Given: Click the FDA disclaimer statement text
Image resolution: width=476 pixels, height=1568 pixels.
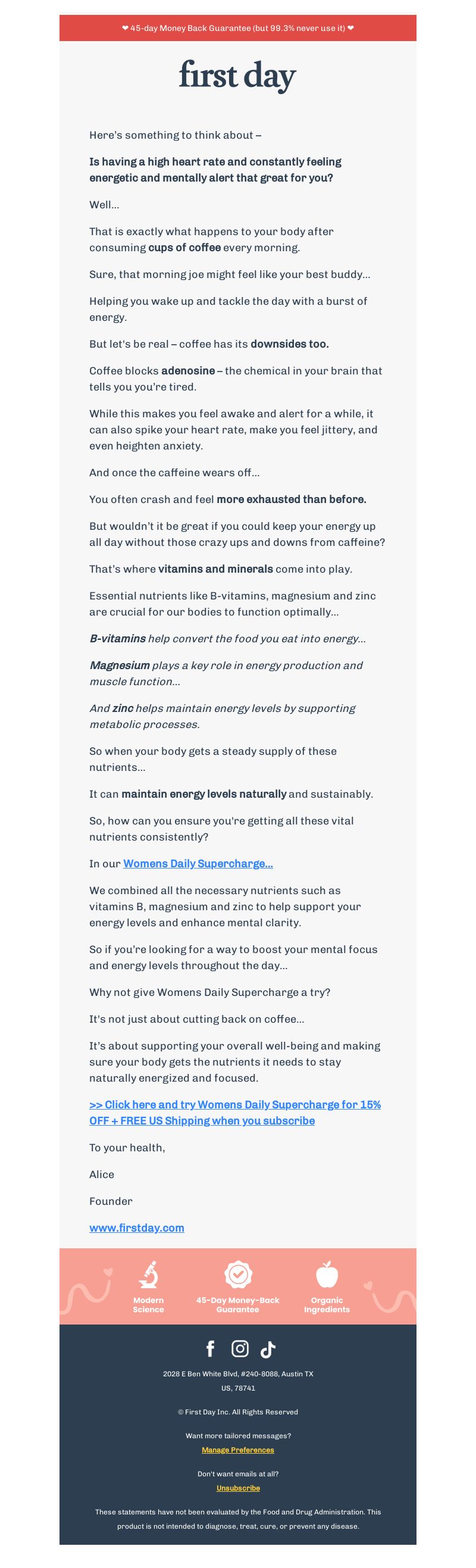Looking at the screenshot, I should click(238, 1519).
